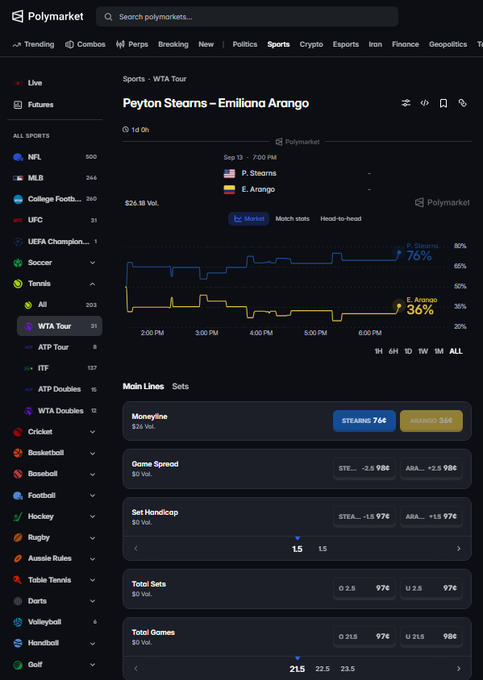Click the search magnifier icon
Screen dimensions: 483x680
tap(108, 17)
